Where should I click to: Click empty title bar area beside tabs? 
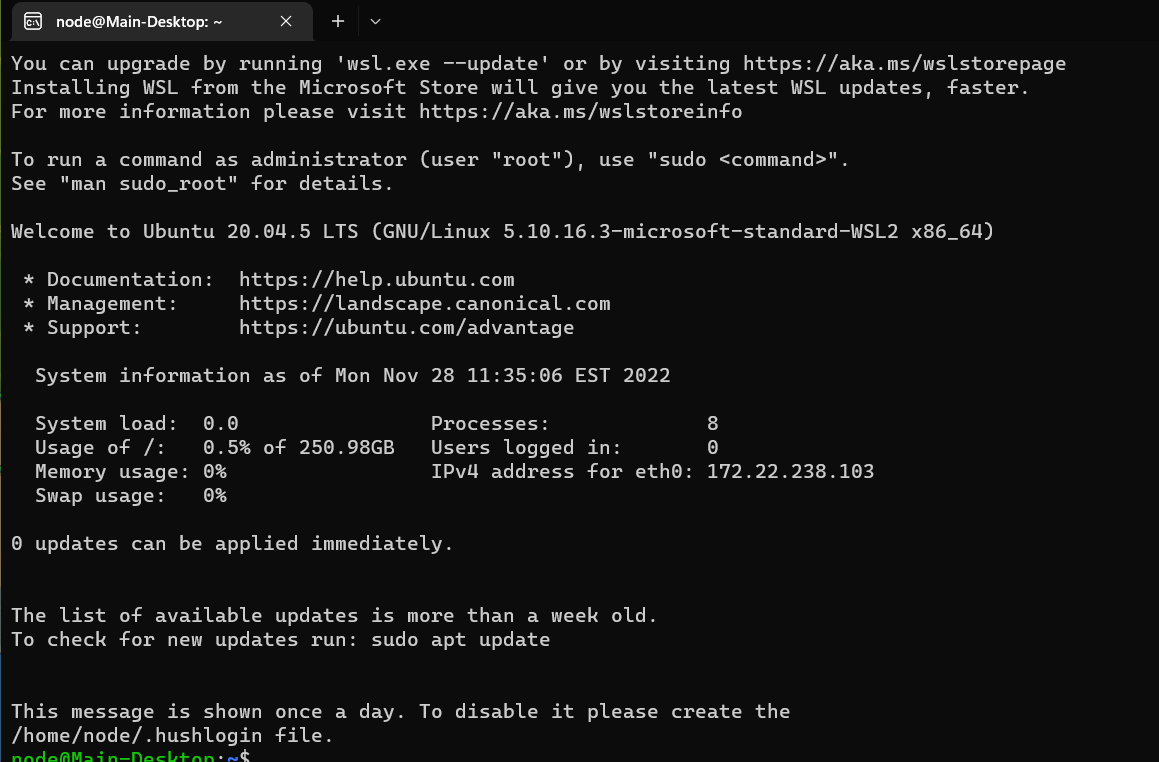click(x=769, y=21)
